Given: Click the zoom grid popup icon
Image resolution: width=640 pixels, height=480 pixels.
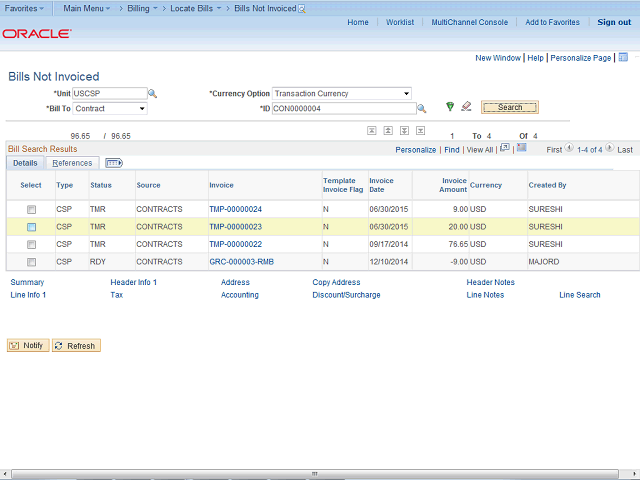Looking at the screenshot, I should [x=505, y=148].
